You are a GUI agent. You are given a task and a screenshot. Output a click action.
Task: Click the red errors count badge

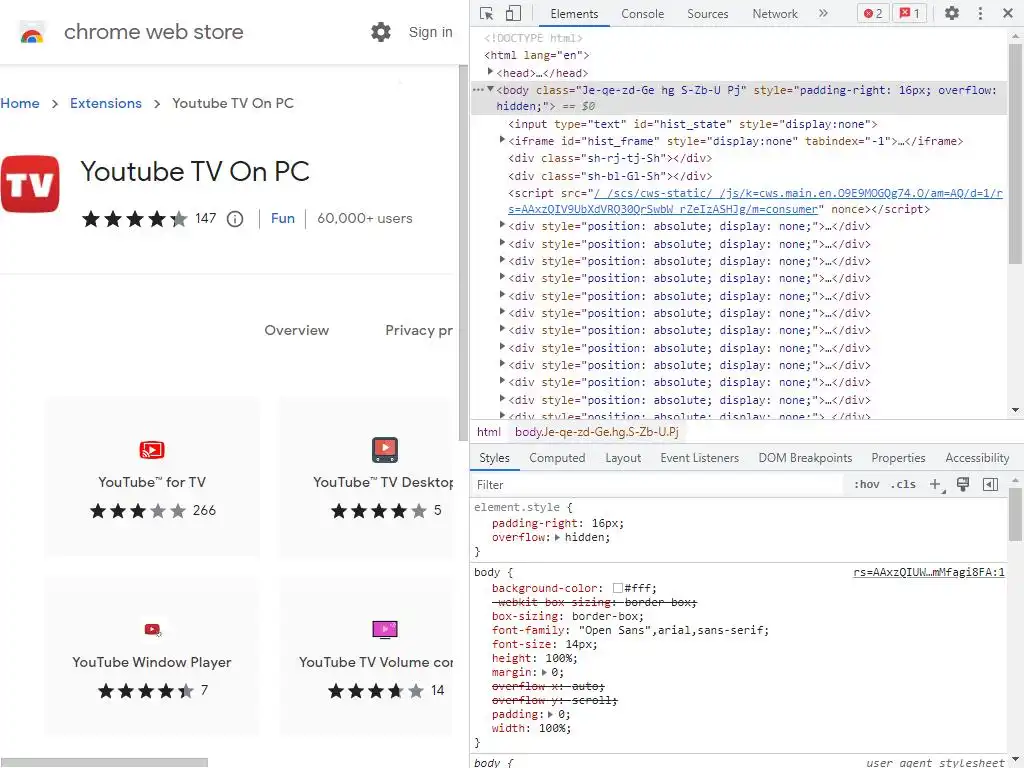tap(873, 13)
